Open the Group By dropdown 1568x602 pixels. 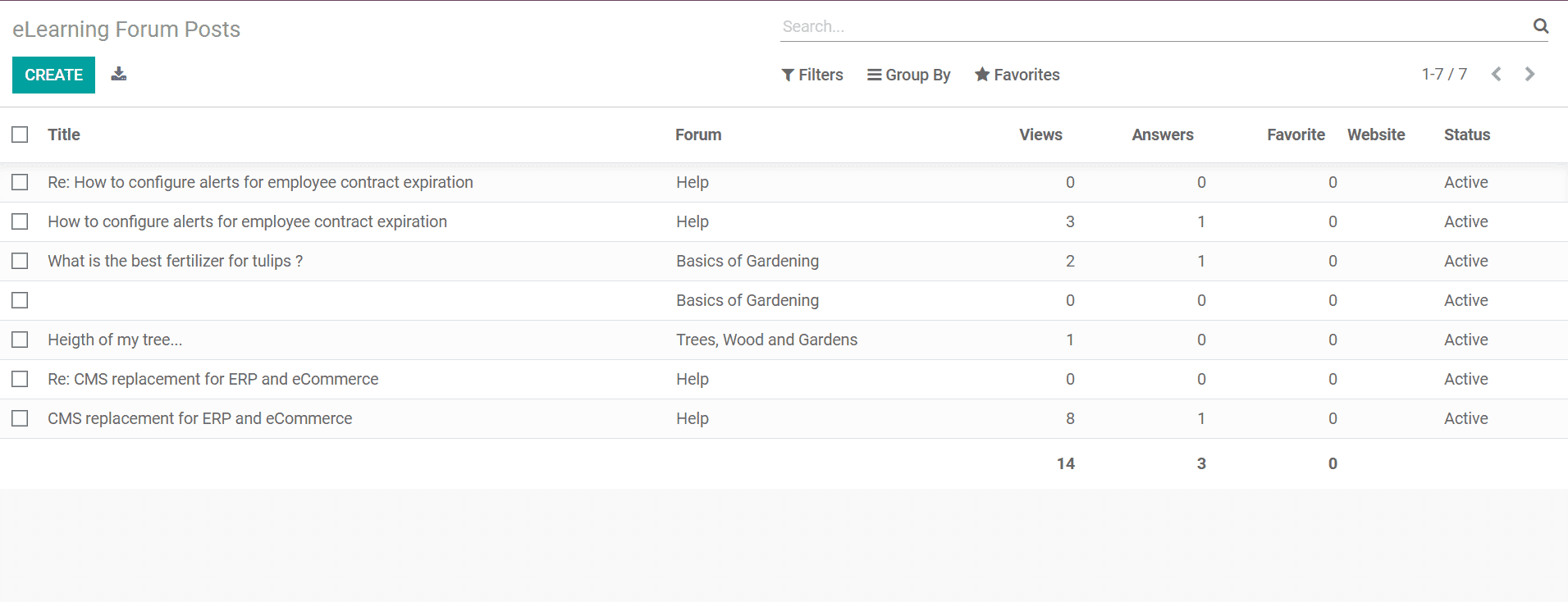[x=909, y=75]
